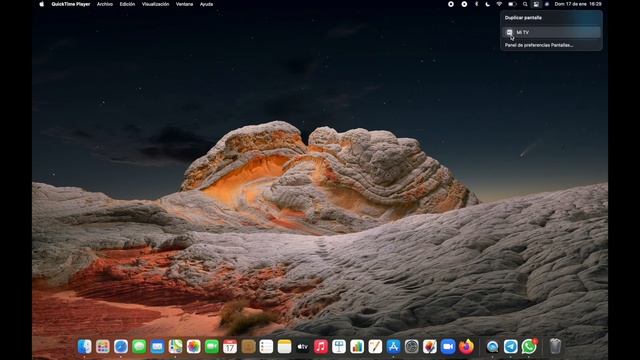Open Mail from the Dock
Screen dimensions: 640x360
tap(157, 347)
